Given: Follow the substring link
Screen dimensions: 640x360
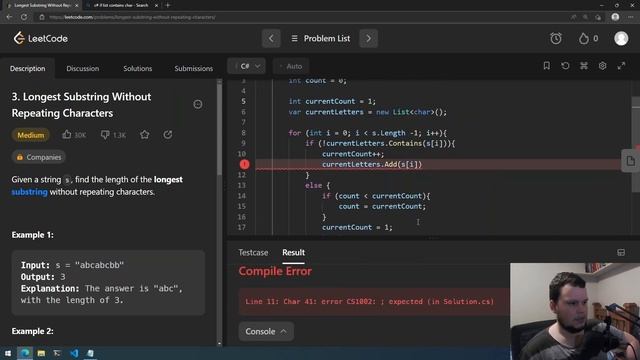Looking at the screenshot, I should pos(29,192).
